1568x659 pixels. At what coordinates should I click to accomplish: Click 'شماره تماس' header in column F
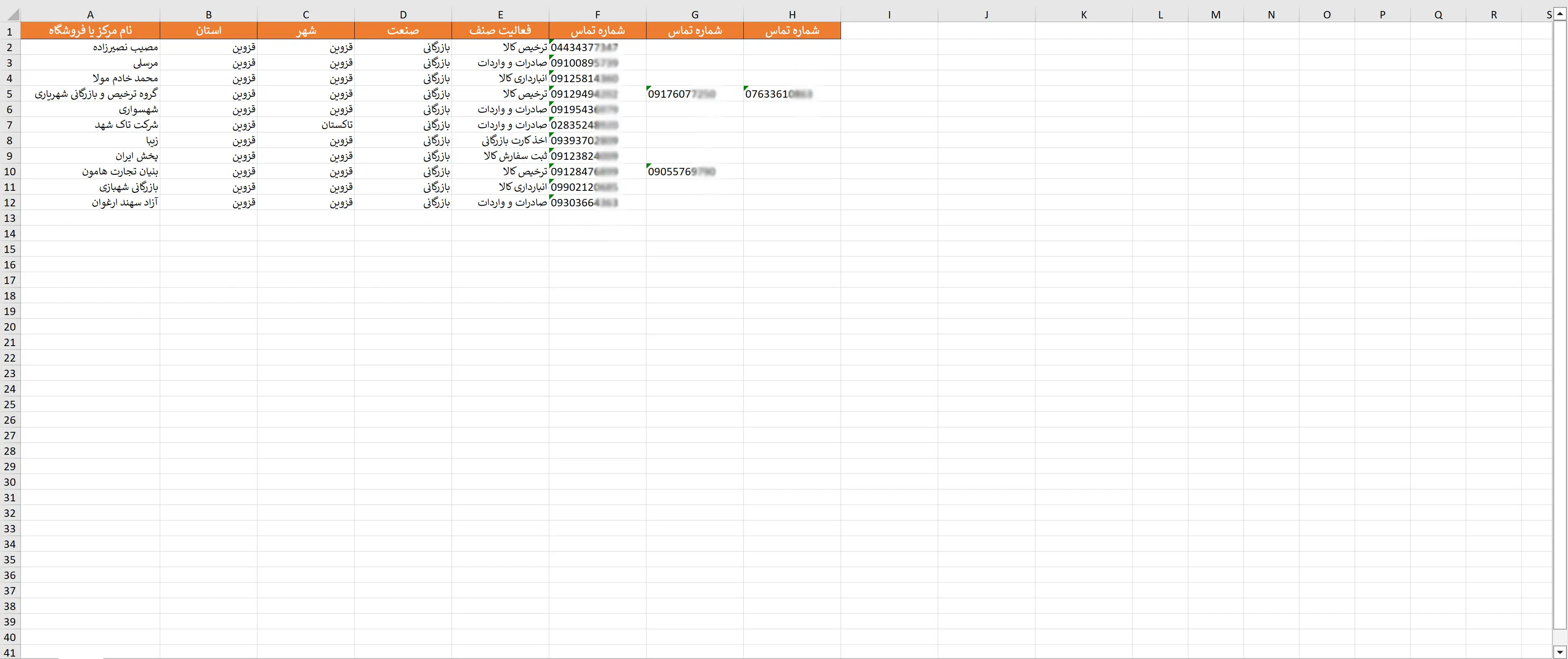(x=597, y=31)
